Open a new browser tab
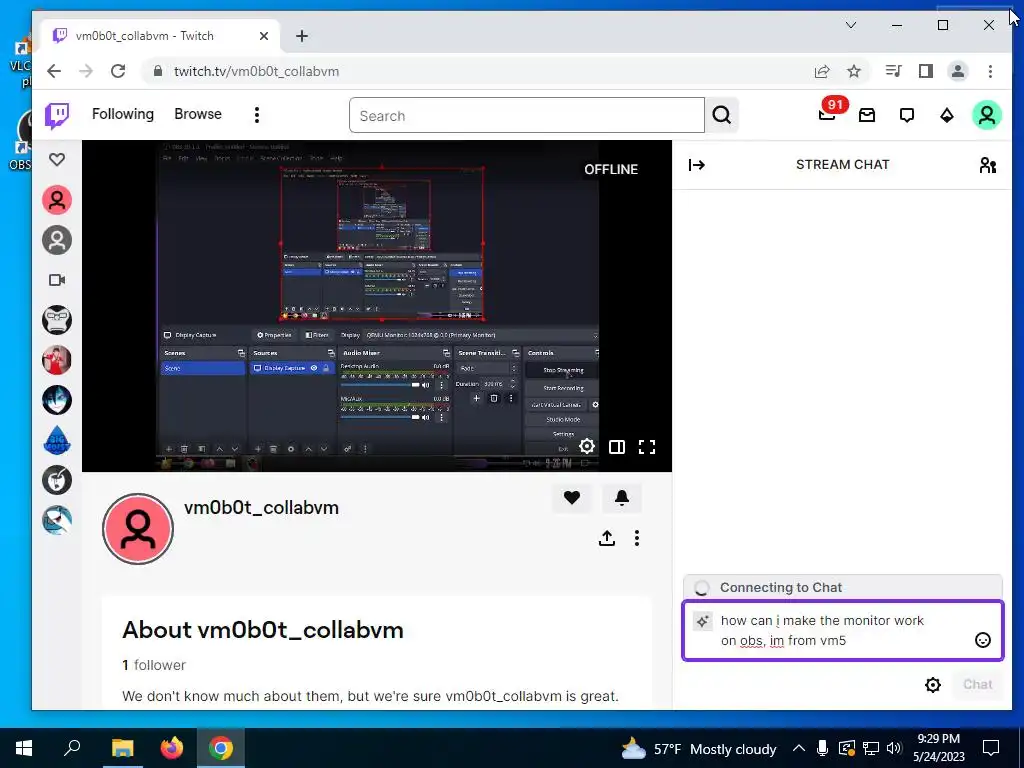Image resolution: width=1024 pixels, height=768 pixels. point(302,36)
